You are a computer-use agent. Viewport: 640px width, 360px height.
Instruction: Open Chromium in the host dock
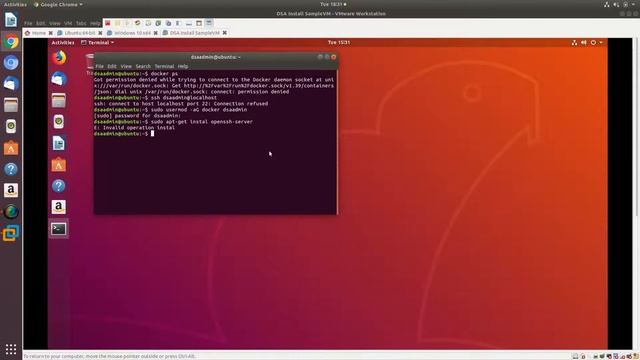click(x=11, y=62)
